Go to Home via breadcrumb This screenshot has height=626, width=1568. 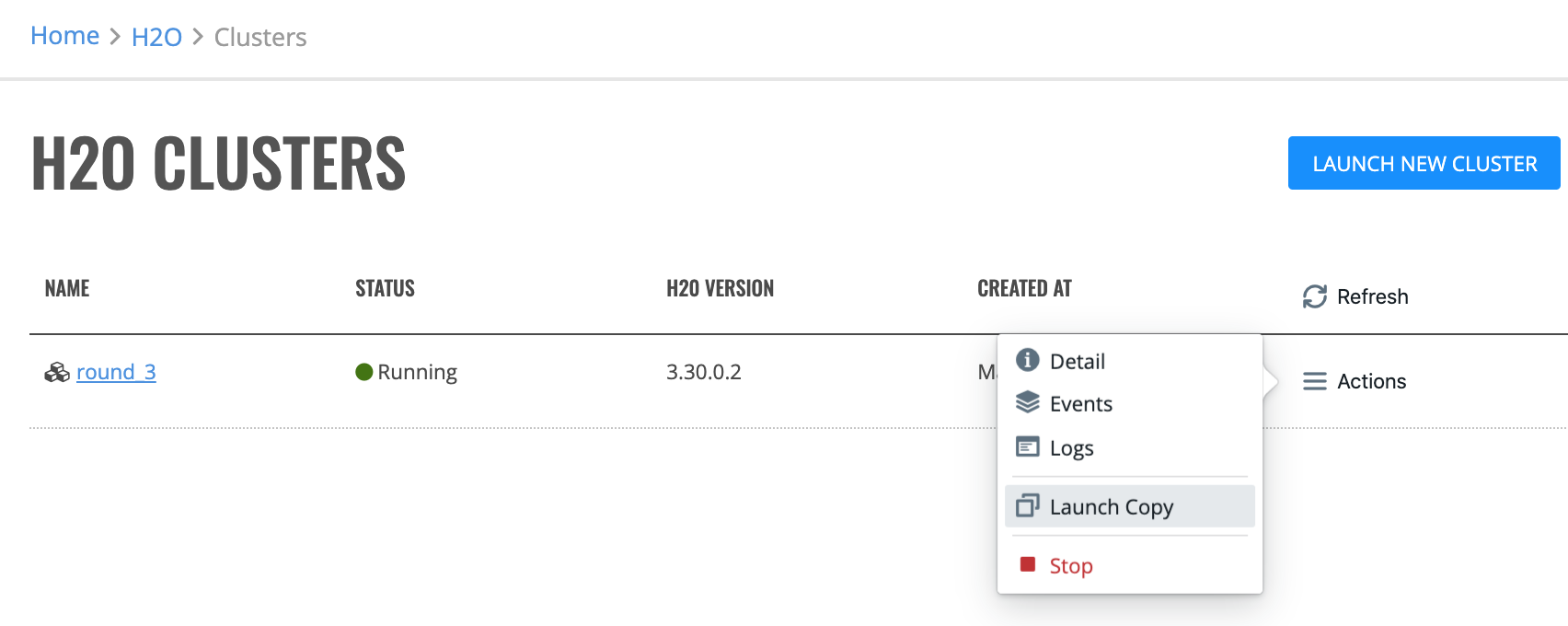[x=64, y=36]
